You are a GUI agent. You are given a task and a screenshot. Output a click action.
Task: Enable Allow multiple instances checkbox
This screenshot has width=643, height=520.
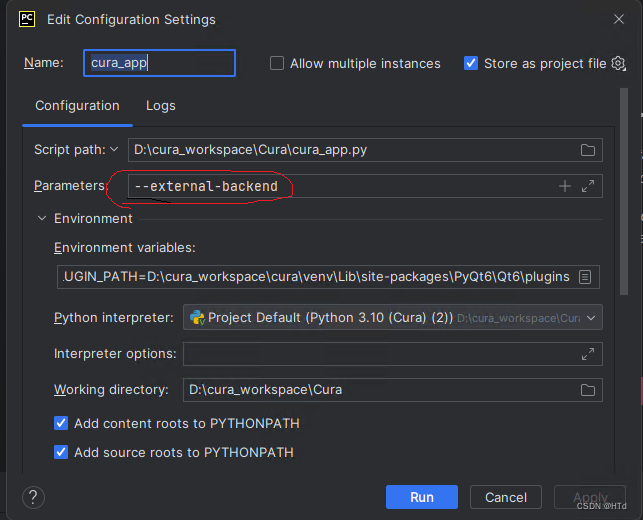pyautogui.click(x=277, y=63)
